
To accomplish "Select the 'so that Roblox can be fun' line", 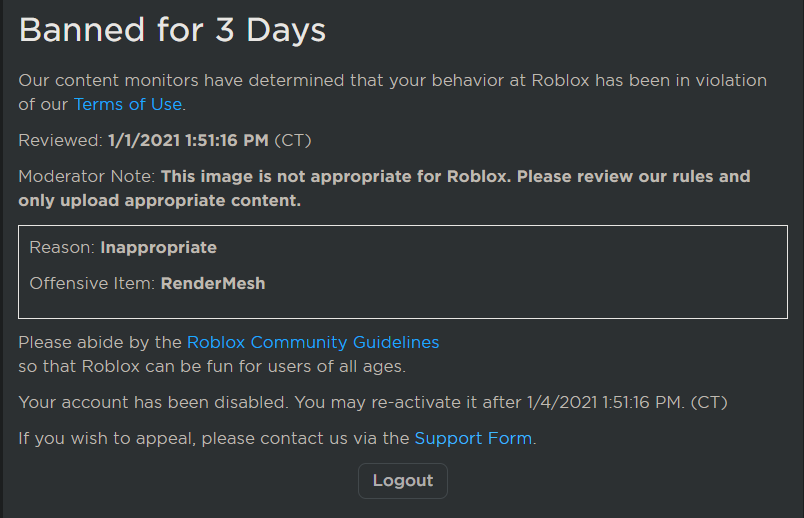I will click(212, 366).
